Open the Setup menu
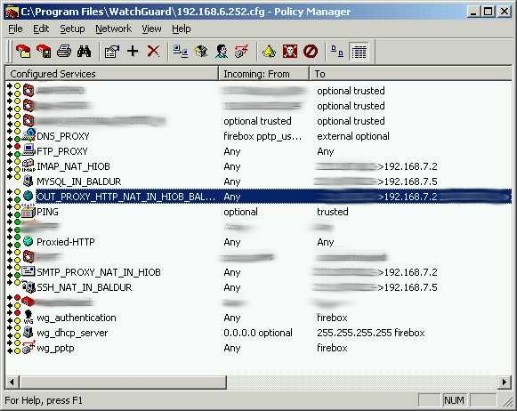Viewport: 517px width, 411px height. click(x=72, y=29)
